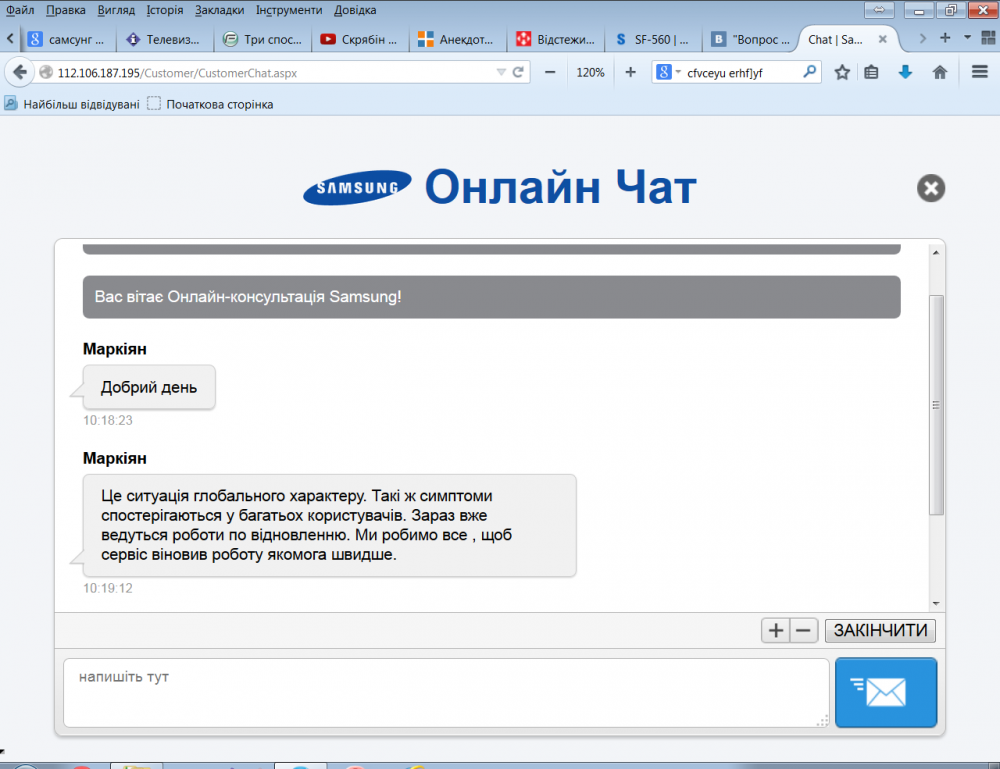Click the 'Онлайн Чат' heading
Image resolution: width=1000 pixels, height=769 pixels.
(x=561, y=187)
